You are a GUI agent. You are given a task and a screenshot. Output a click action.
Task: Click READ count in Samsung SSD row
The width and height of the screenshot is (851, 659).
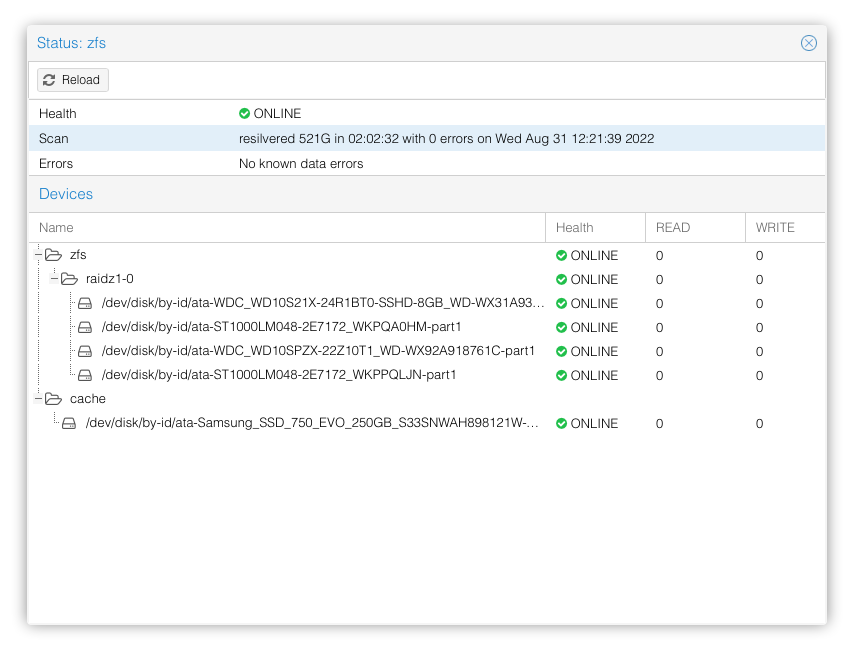click(x=659, y=423)
